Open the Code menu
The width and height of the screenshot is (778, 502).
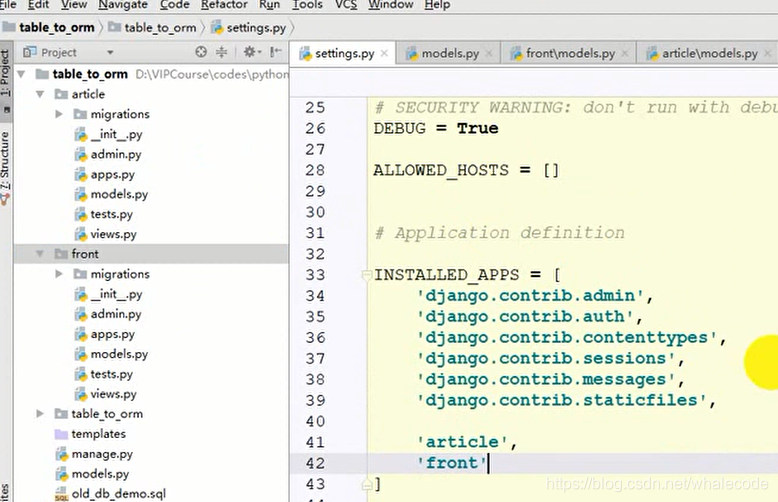coord(175,4)
